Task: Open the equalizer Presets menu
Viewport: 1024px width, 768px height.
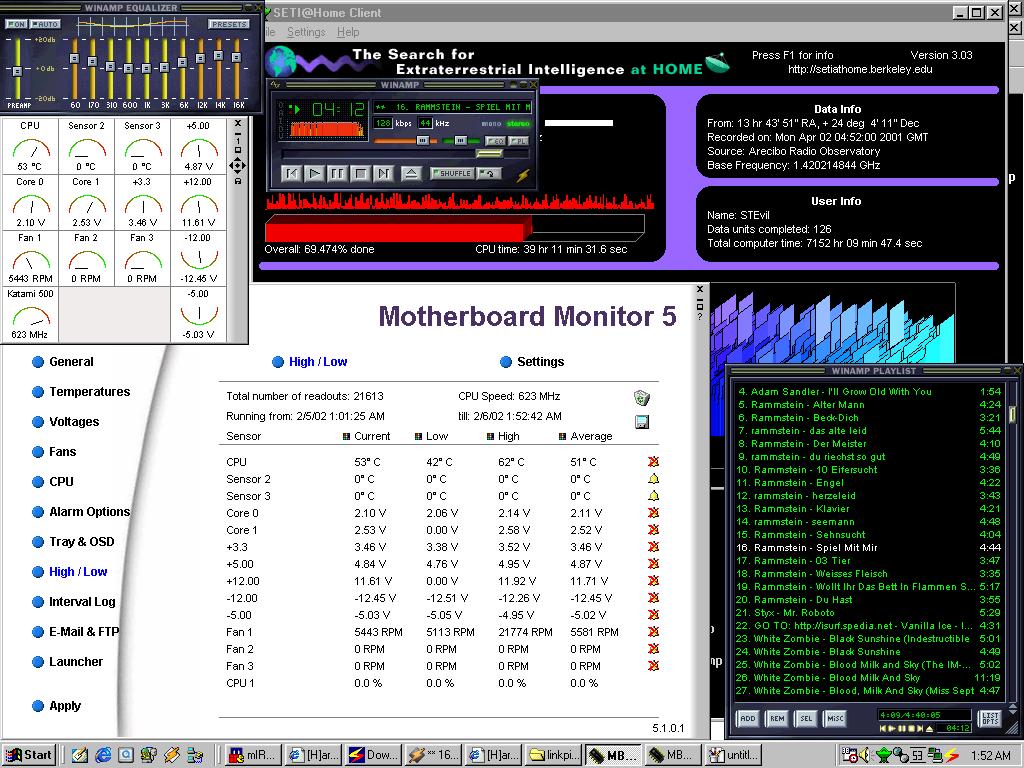Action: (x=229, y=24)
